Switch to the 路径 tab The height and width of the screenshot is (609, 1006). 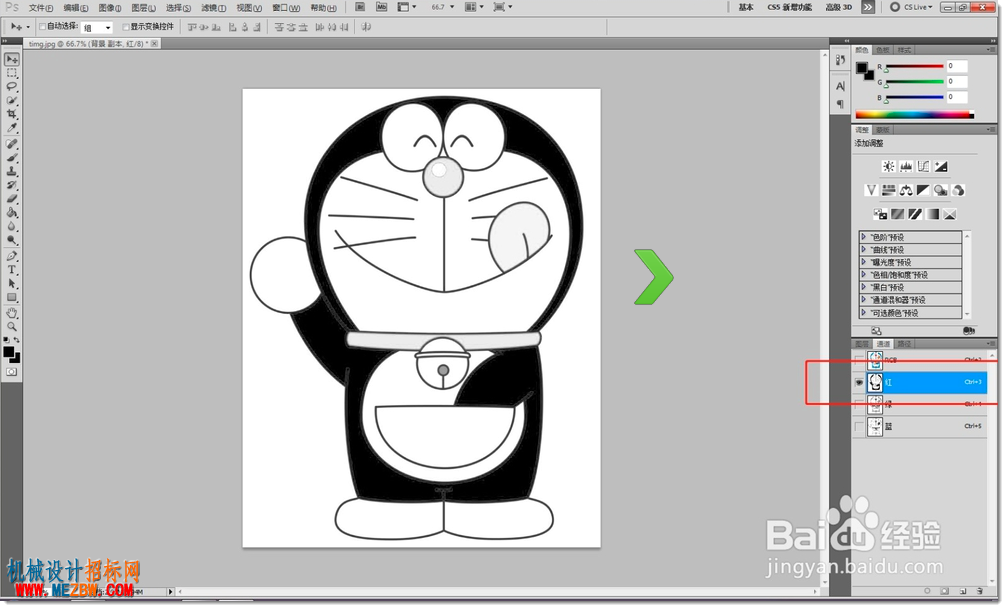tap(904, 344)
